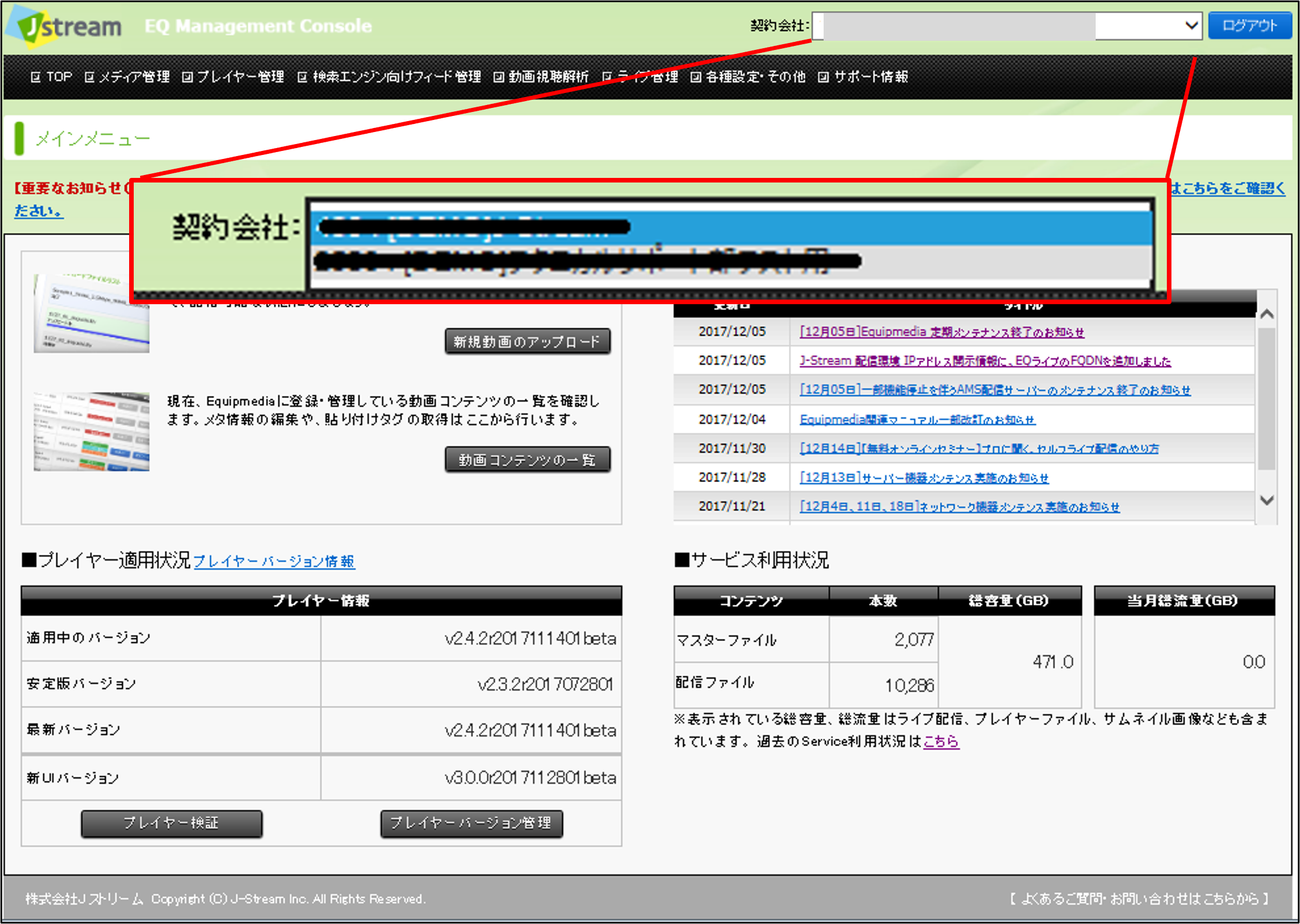
Task: Click news list scroll up arrow
Action: coord(1267,314)
